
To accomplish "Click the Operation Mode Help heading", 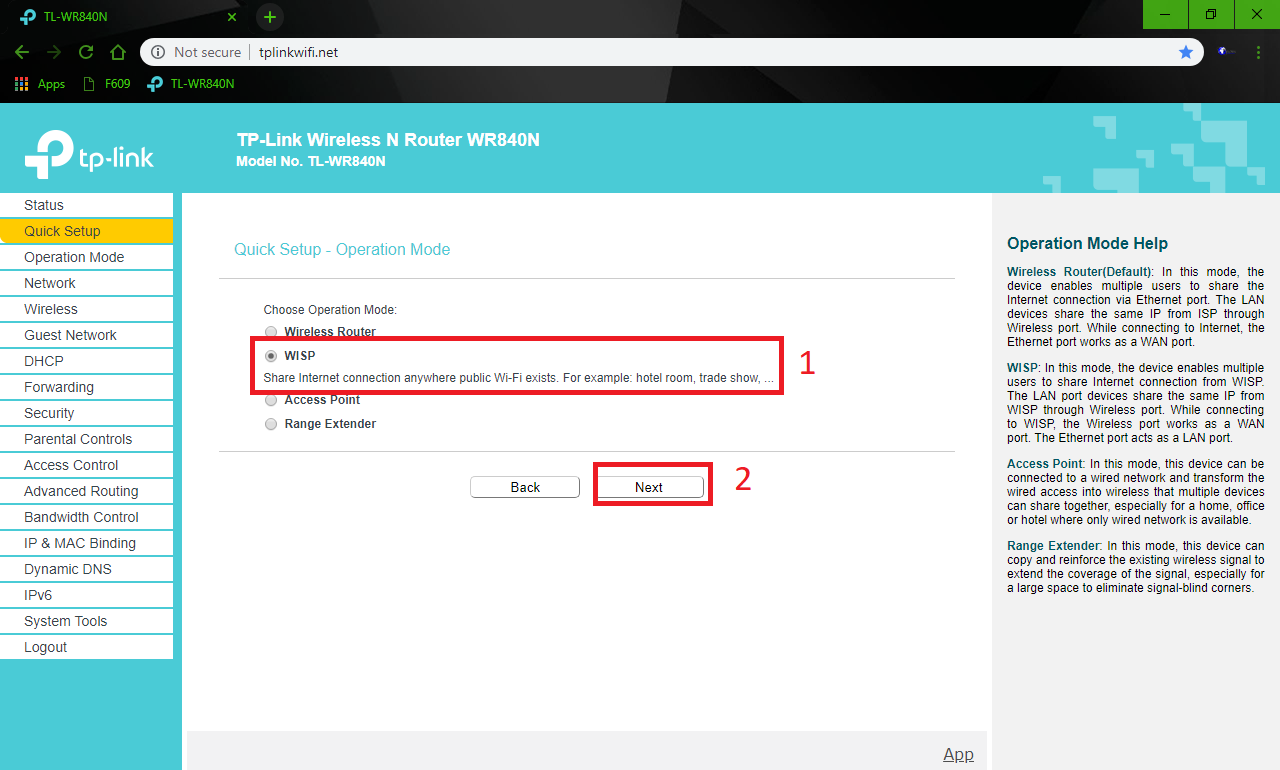I will point(1087,243).
